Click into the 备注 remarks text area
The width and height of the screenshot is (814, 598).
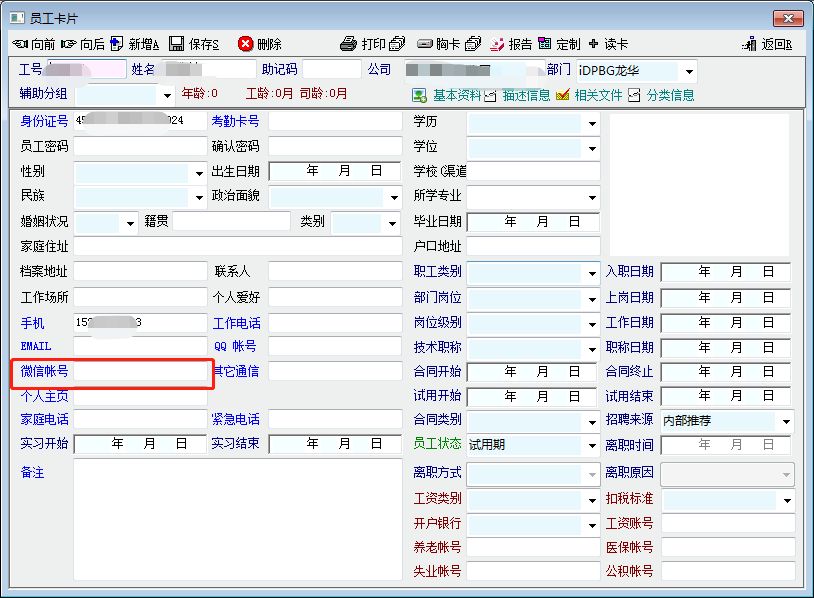(237, 520)
